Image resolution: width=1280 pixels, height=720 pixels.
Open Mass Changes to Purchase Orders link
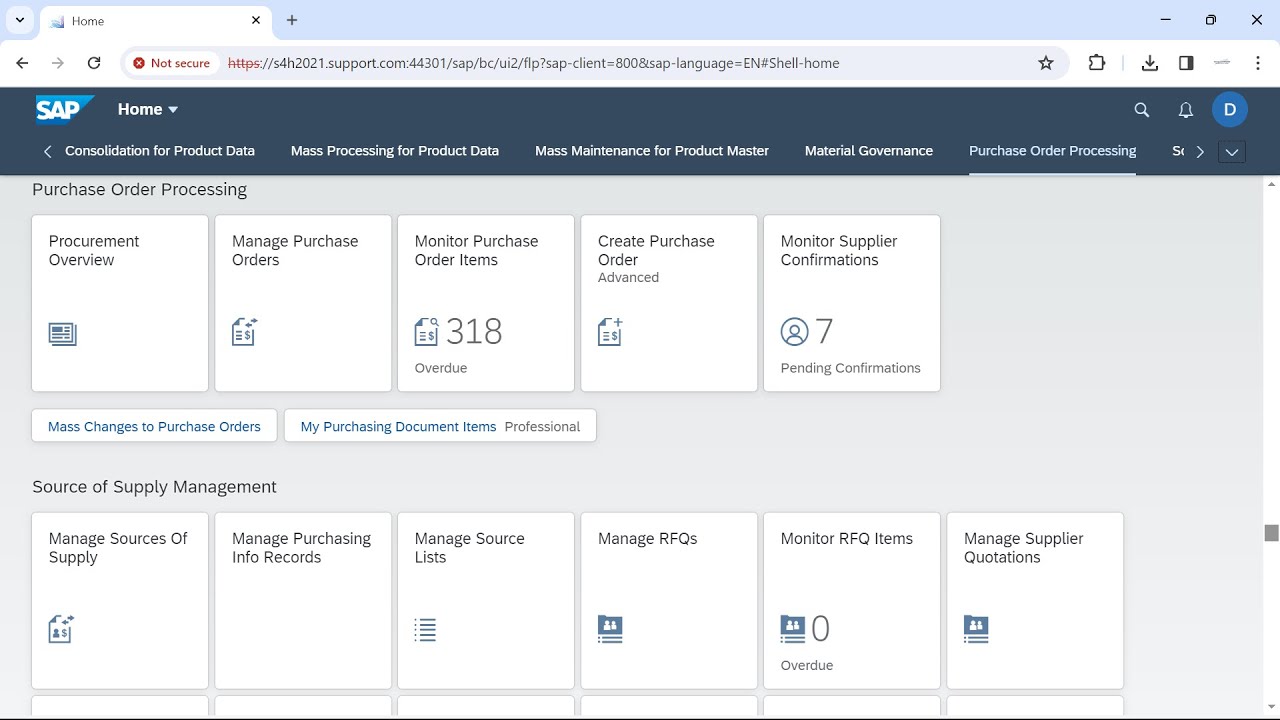[154, 426]
